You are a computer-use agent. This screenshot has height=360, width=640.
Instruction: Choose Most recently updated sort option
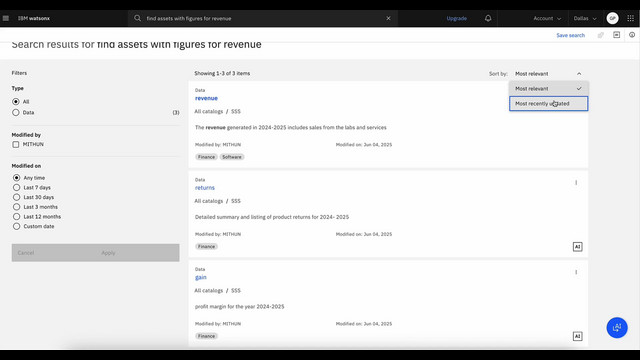(548, 104)
